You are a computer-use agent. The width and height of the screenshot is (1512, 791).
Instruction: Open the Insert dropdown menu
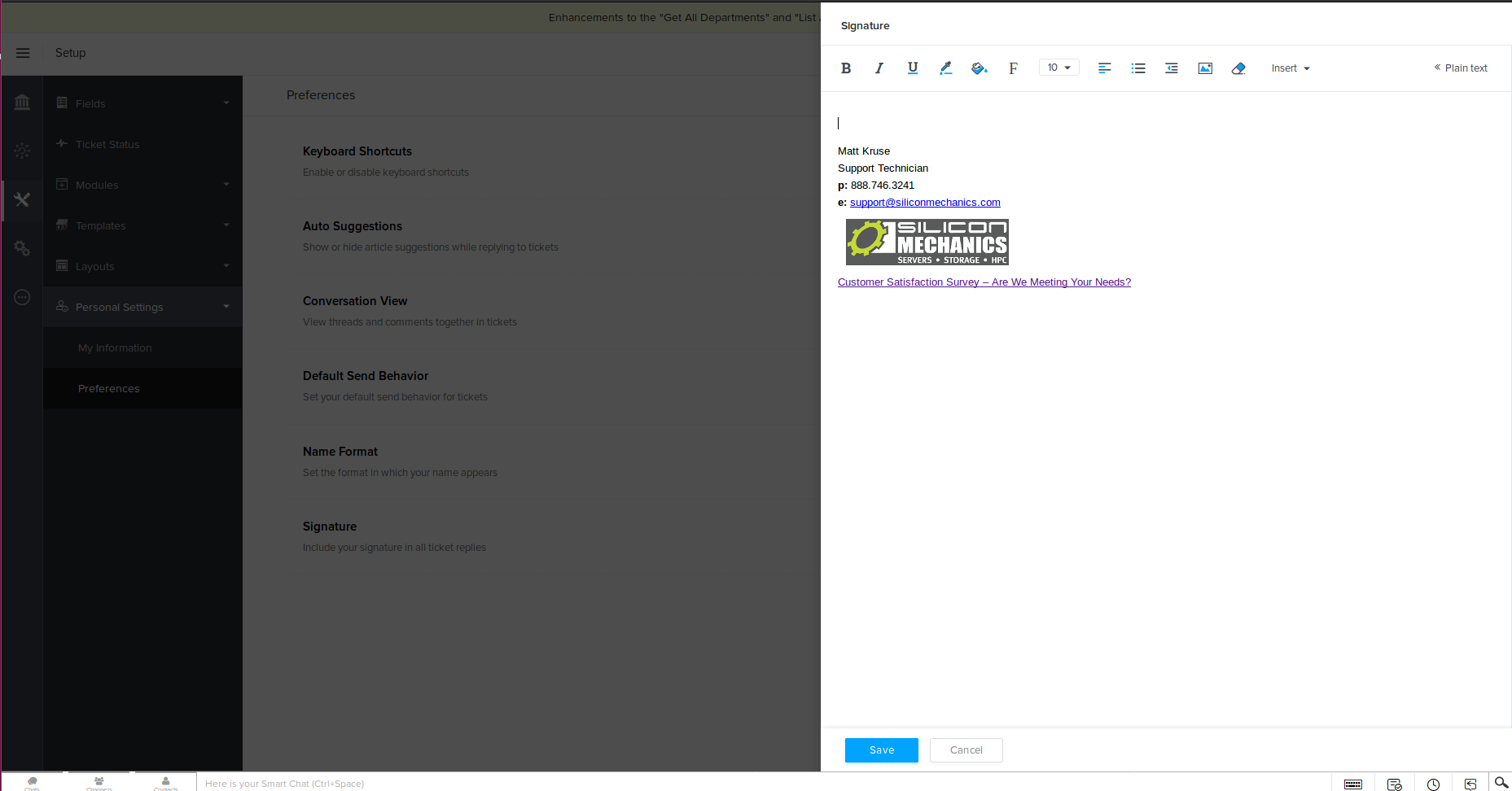tap(1291, 68)
